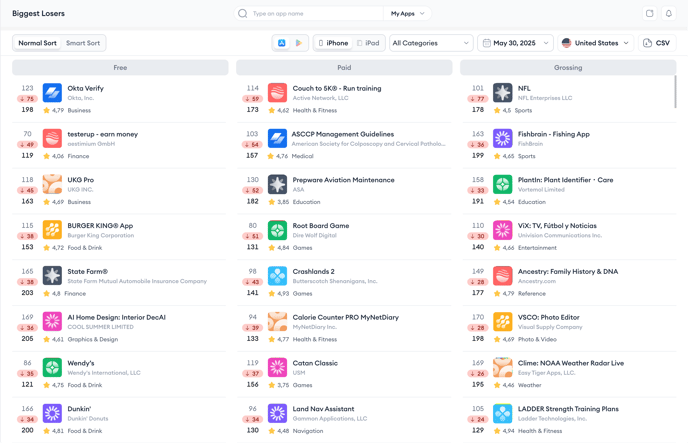Image resolution: width=688 pixels, height=443 pixels.
Task: Click the PlantIn app icon
Action: coord(502,184)
